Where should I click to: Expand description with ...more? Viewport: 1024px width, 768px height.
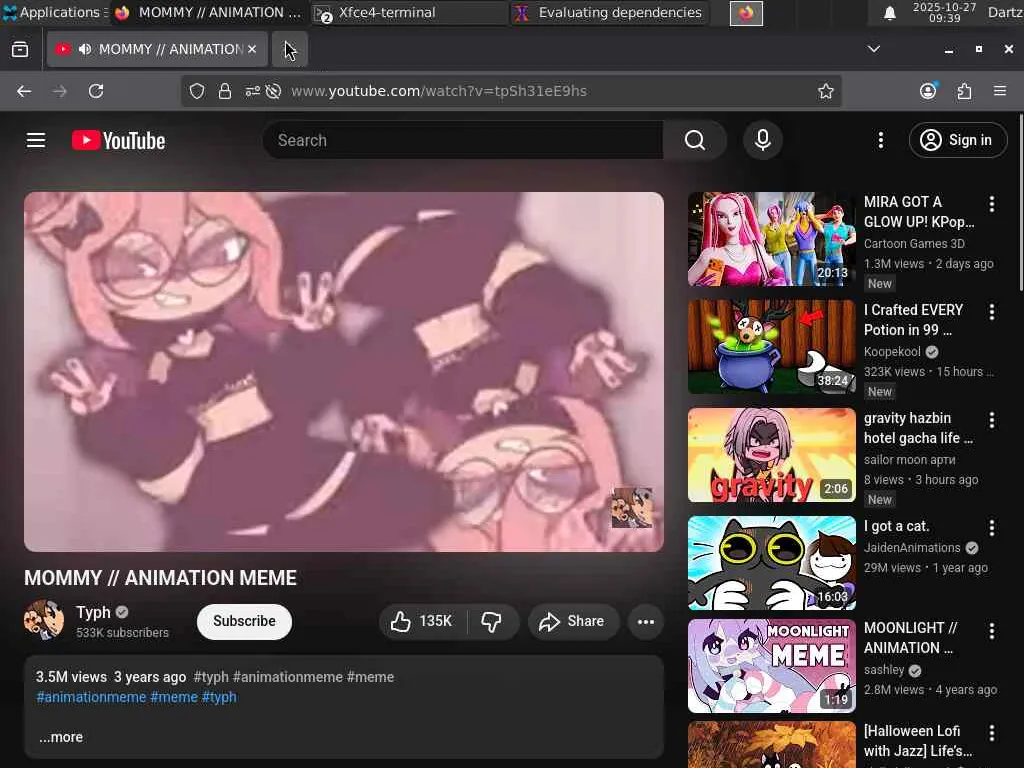61,737
